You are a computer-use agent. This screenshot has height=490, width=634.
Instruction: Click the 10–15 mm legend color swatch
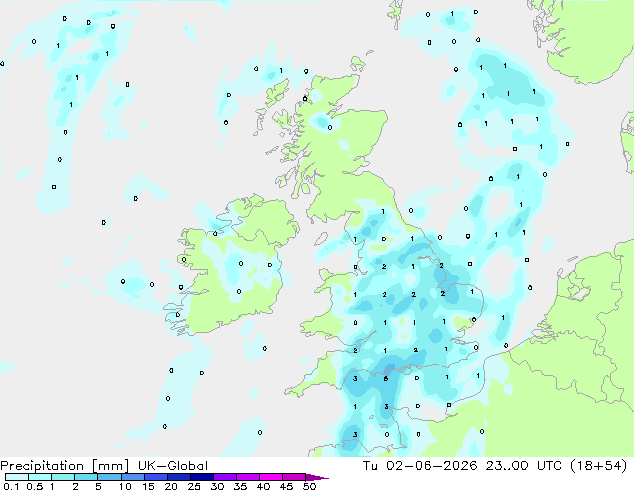[x=133, y=477]
